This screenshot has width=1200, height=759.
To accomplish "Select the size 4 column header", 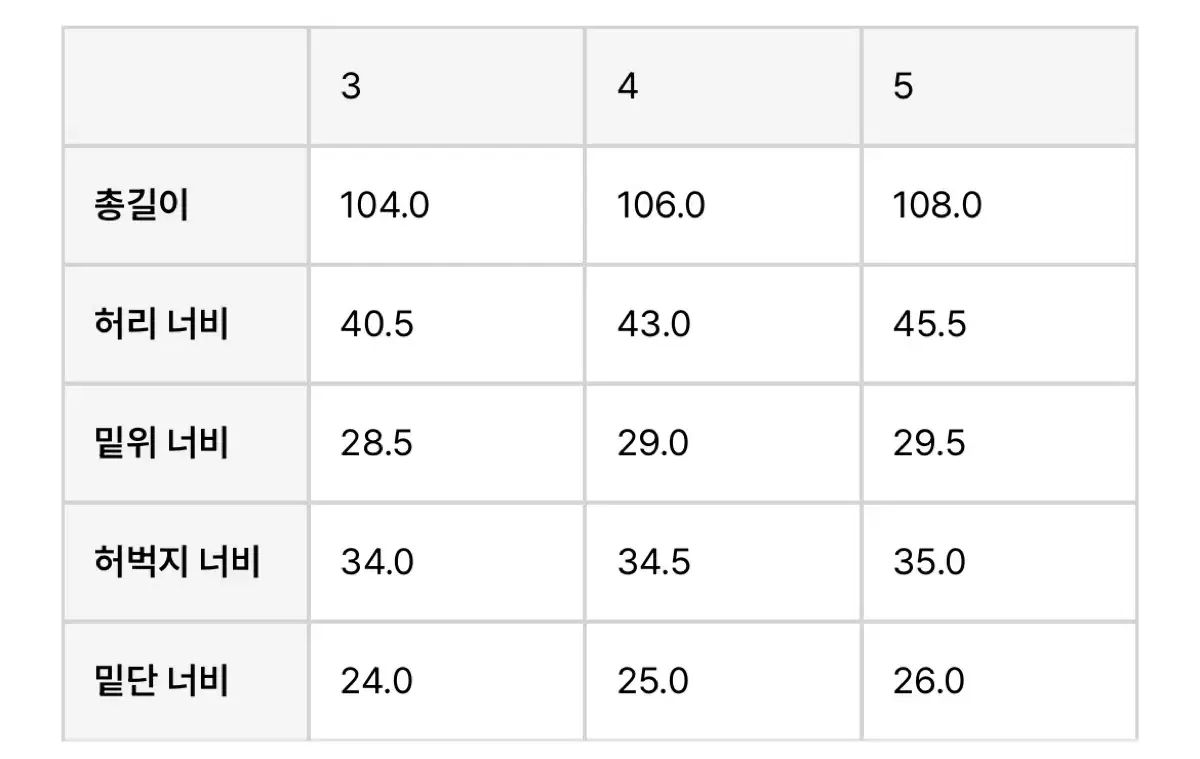I will [x=724, y=86].
